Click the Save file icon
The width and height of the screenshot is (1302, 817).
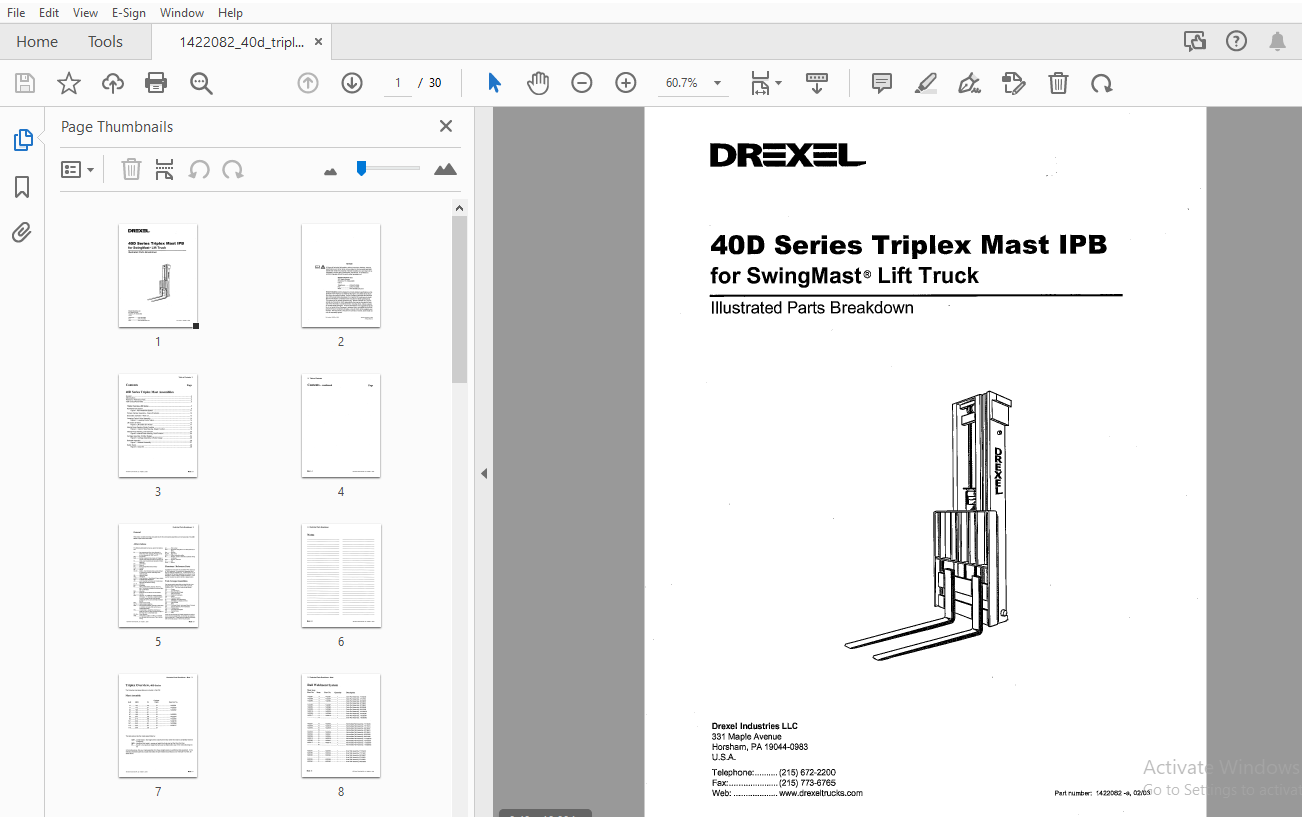25,83
